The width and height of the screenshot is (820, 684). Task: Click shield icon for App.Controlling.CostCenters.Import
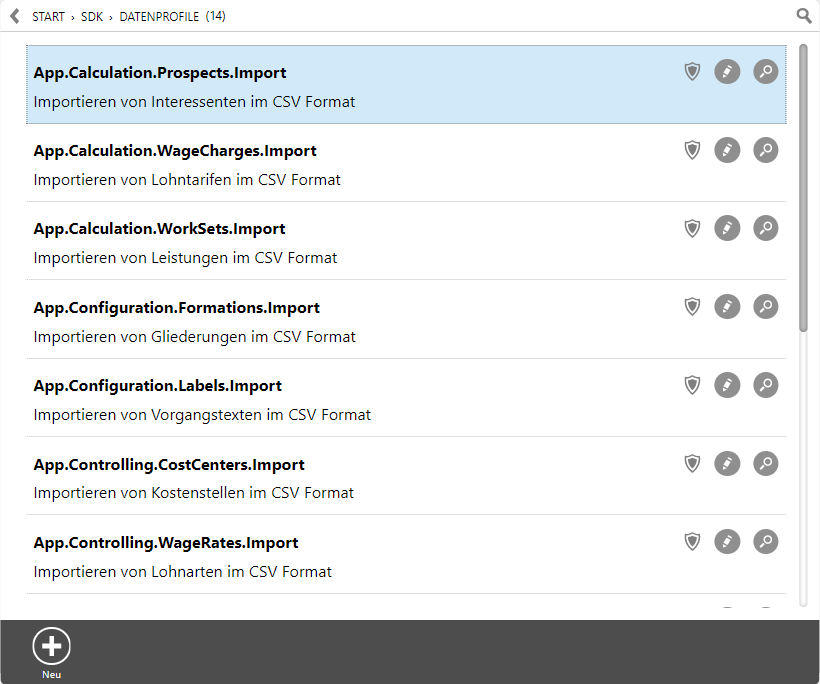tap(692, 463)
